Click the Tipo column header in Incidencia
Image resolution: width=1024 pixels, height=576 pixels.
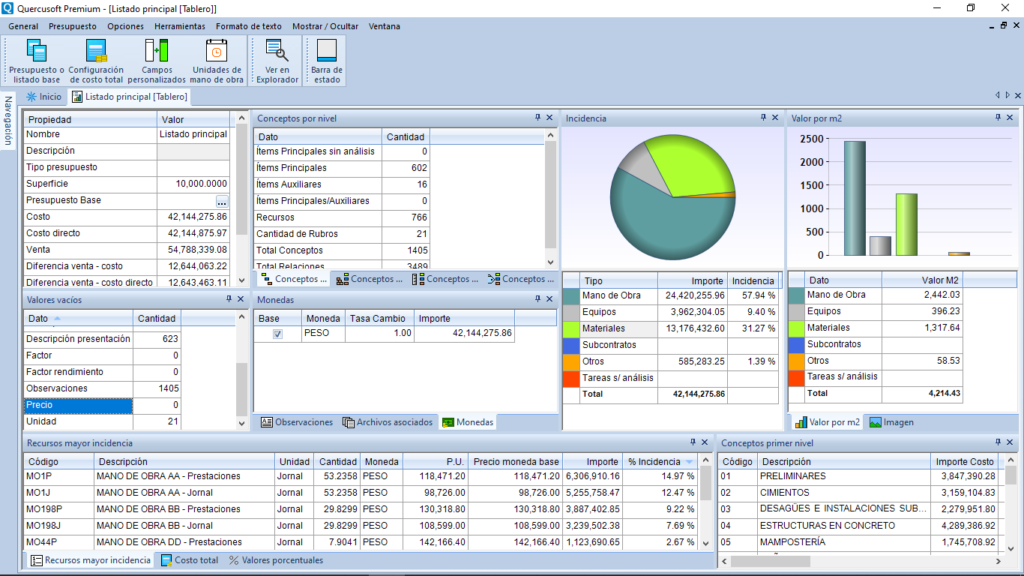coord(618,281)
